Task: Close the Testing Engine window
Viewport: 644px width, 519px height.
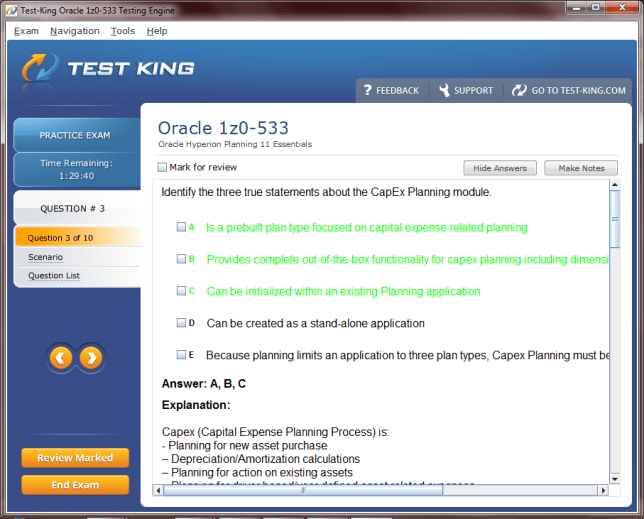Action: pyautogui.click(x=622, y=7)
